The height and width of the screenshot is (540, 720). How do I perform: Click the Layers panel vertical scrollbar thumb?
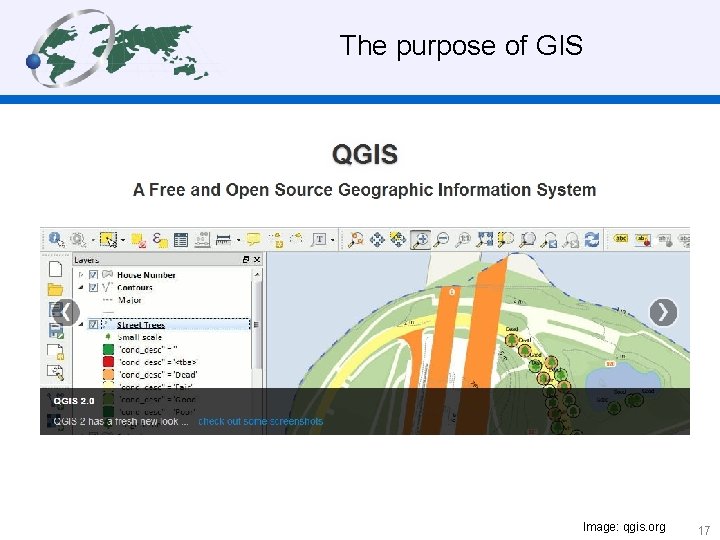coord(257,324)
